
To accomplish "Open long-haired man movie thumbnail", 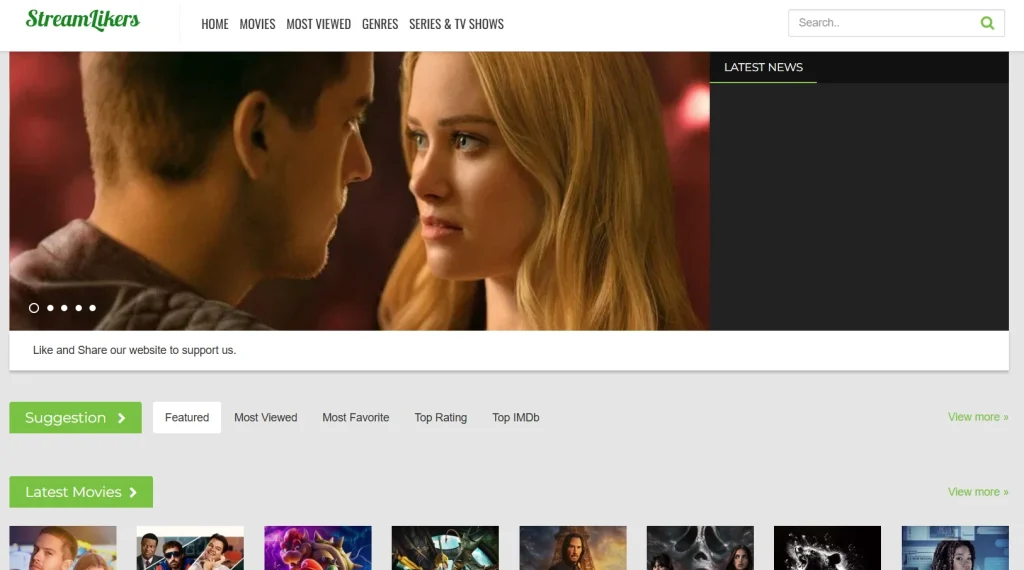I will coord(573,548).
